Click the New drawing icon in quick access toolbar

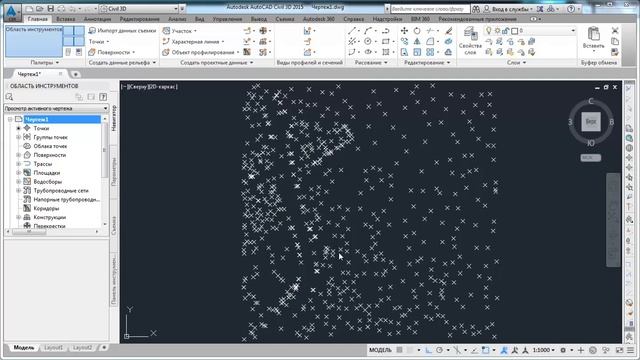tap(29, 9)
